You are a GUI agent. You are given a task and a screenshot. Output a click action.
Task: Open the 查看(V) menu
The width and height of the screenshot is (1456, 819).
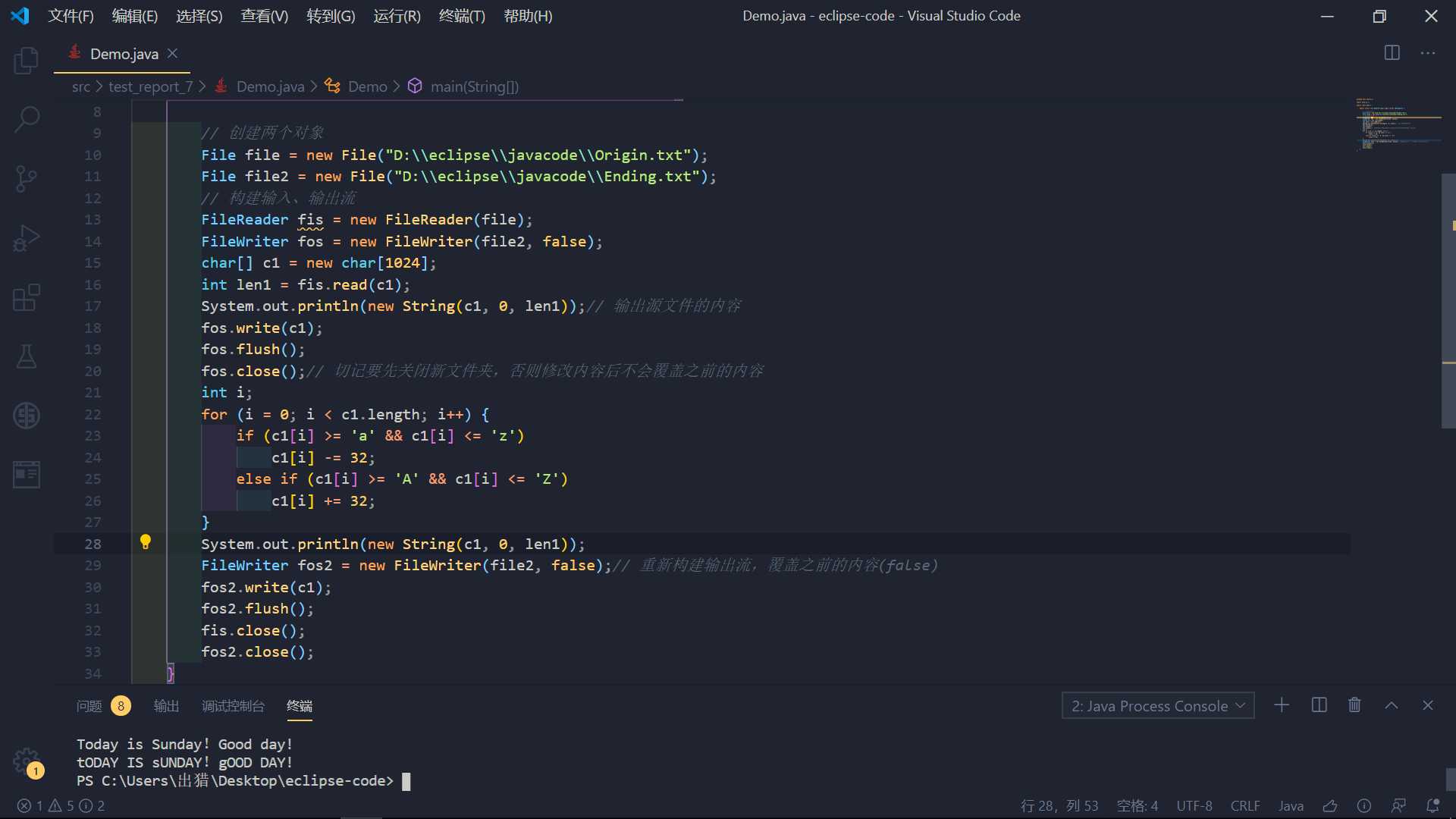pos(265,16)
